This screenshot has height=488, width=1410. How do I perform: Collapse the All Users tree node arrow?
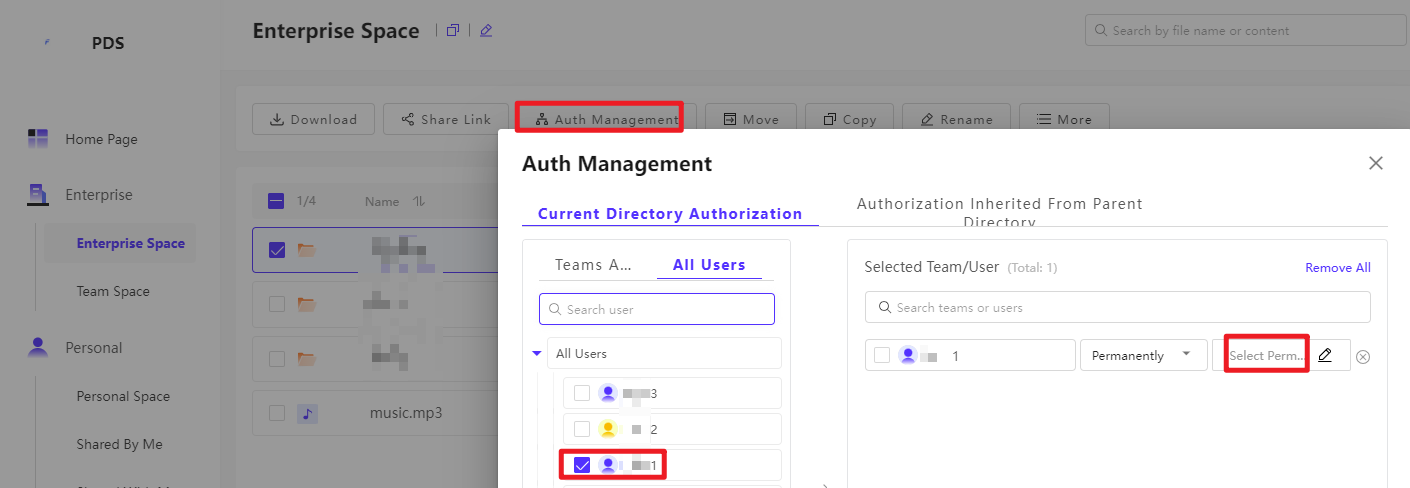537,353
